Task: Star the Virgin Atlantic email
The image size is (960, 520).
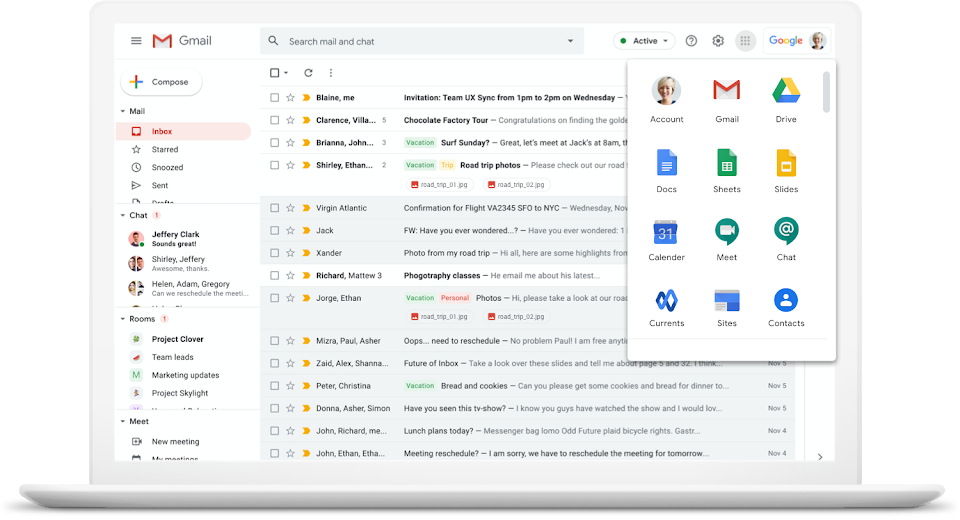Action: (x=291, y=208)
